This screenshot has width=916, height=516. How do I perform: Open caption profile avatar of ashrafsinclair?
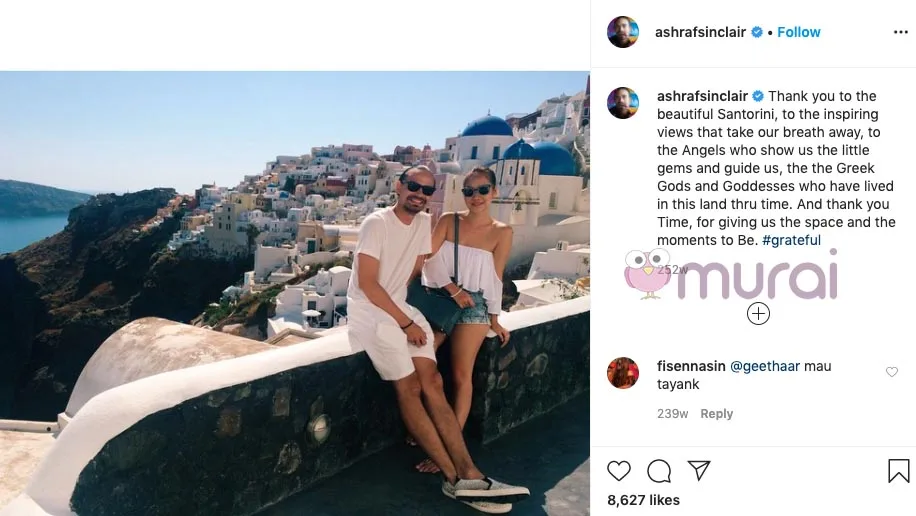point(623,103)
